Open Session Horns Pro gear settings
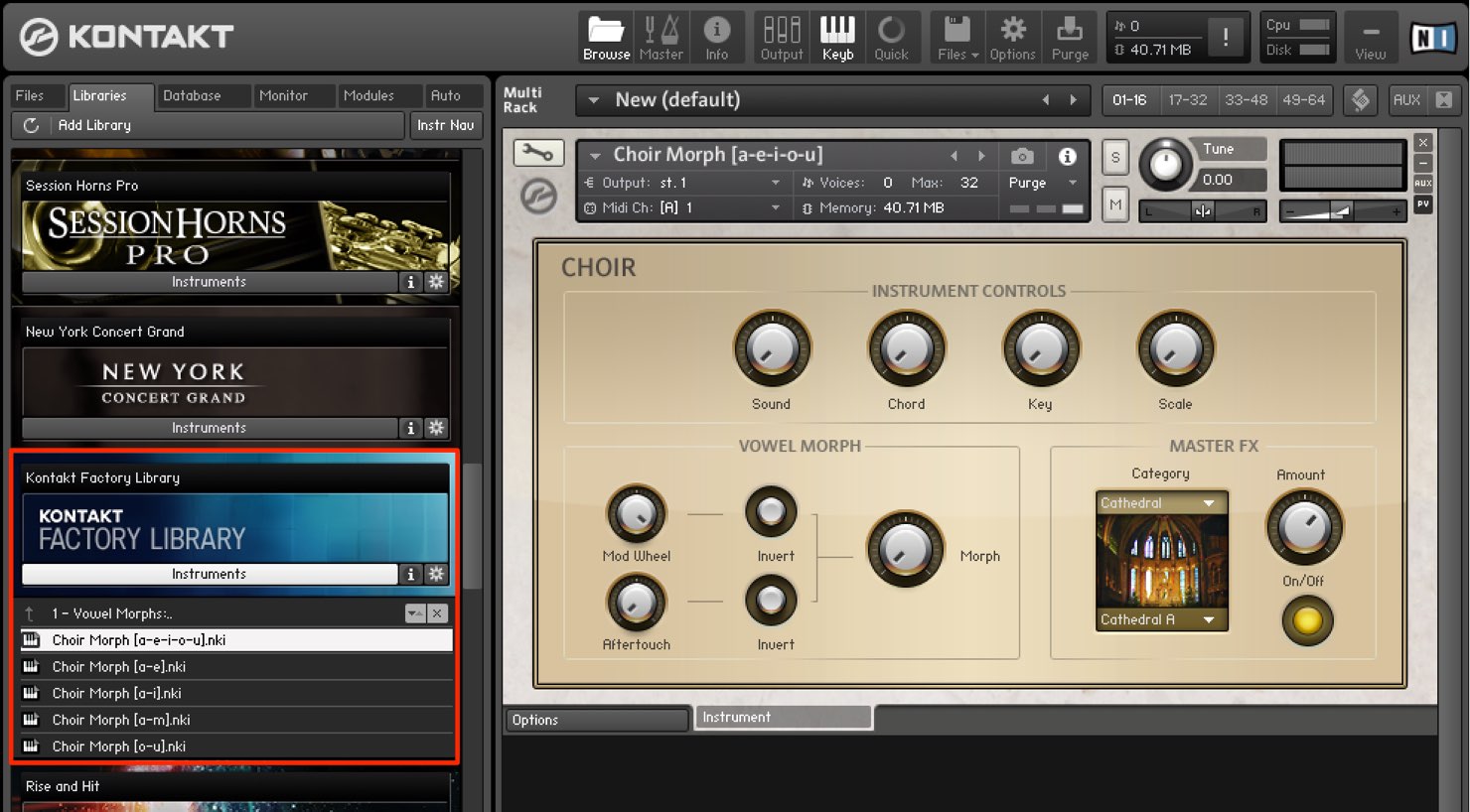 (x=436, y=282)
